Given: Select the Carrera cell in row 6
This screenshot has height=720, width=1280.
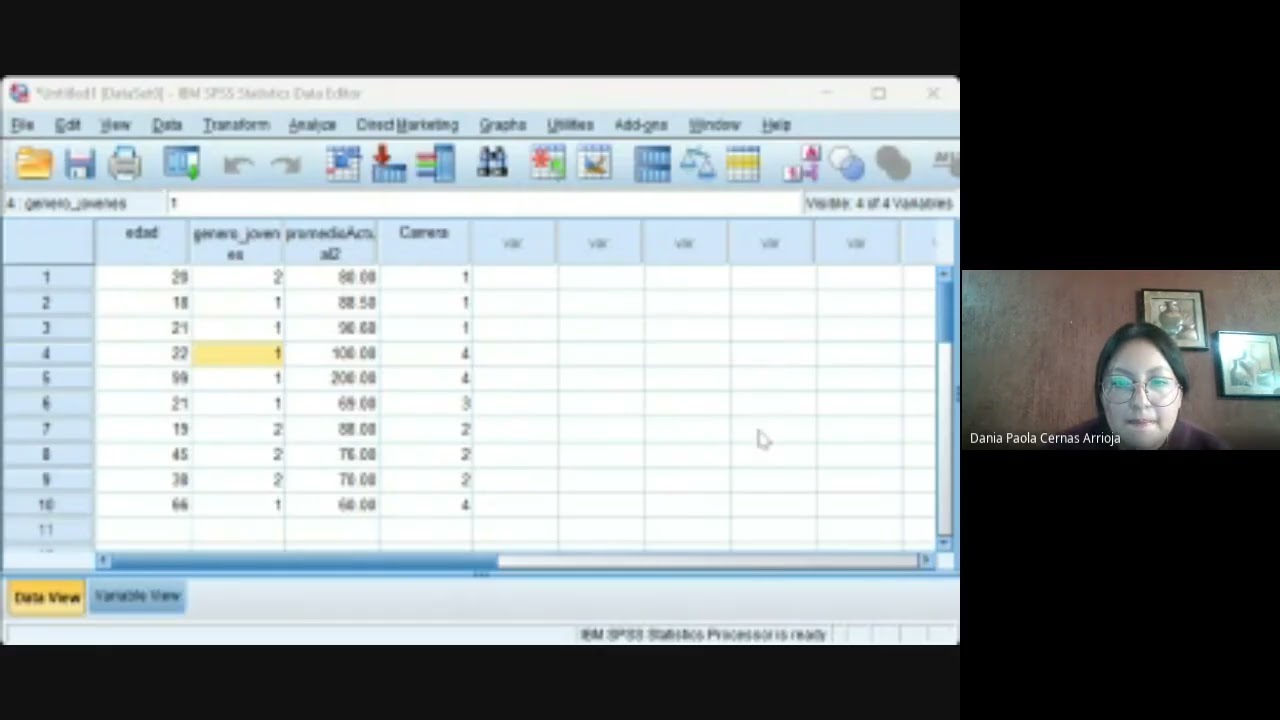Looking at the screenshot, I should 425,403.
